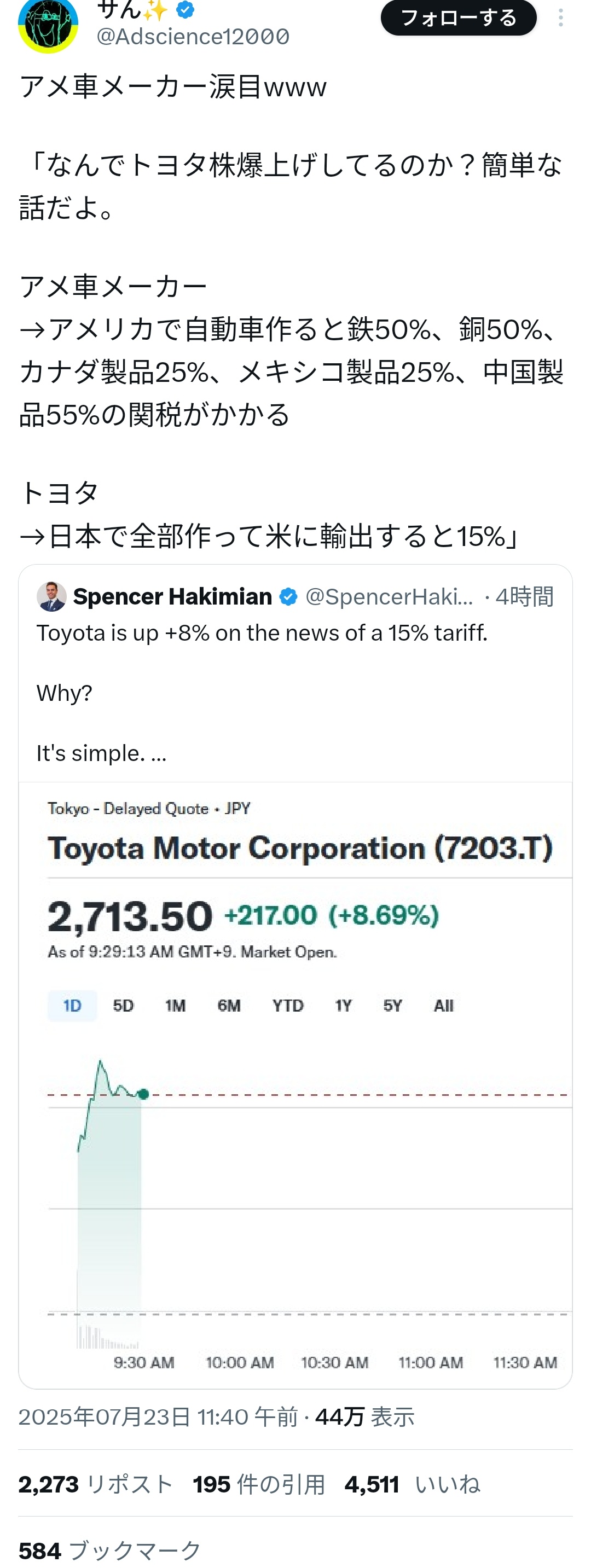Click Spencer Hakimian's small profile picture

click(x=51, y=596)
